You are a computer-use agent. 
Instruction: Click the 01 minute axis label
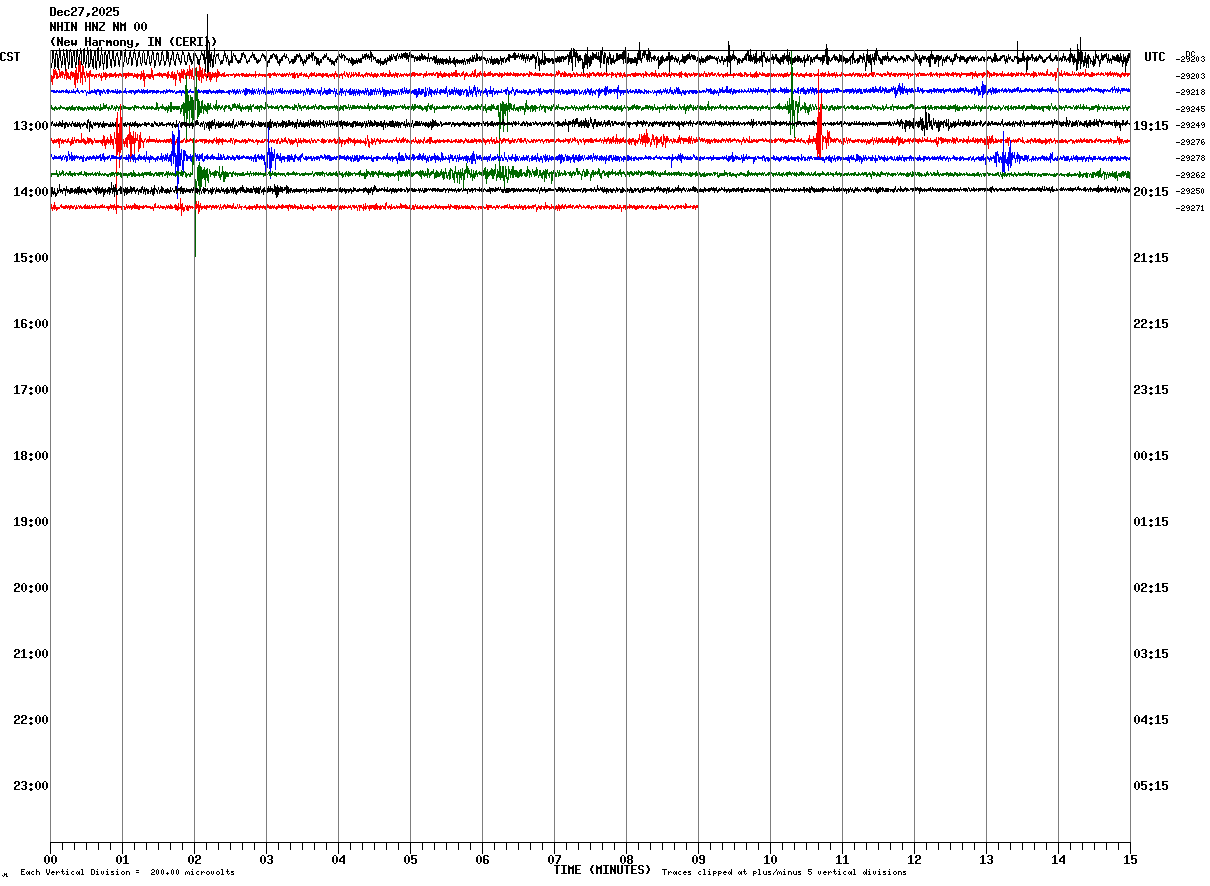pyautogui.click(x=122, y=860)
